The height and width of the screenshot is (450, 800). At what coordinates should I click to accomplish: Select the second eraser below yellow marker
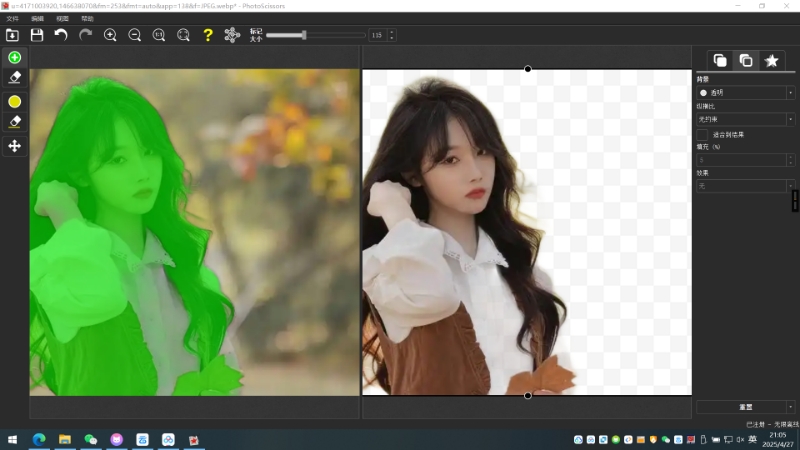coord(14,122)
